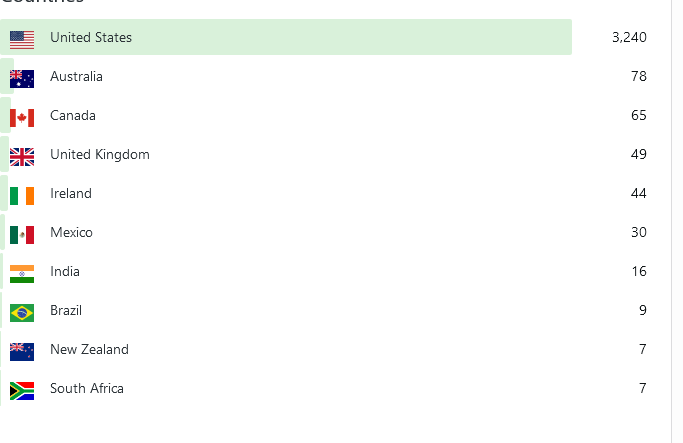Click the Canada maple leaf flag
Image resolution: width=683 pixels, height=443 pixels.
coord(22,117)
